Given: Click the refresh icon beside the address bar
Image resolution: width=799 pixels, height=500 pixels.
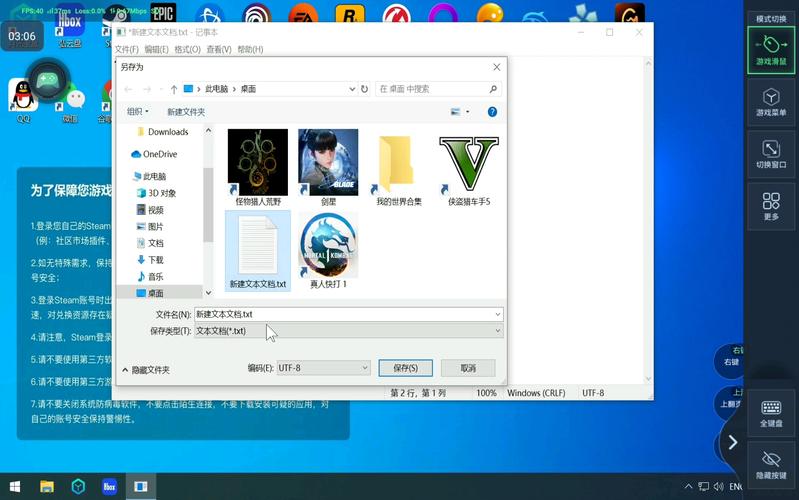Looking at the screenshot, I should 364,89.
